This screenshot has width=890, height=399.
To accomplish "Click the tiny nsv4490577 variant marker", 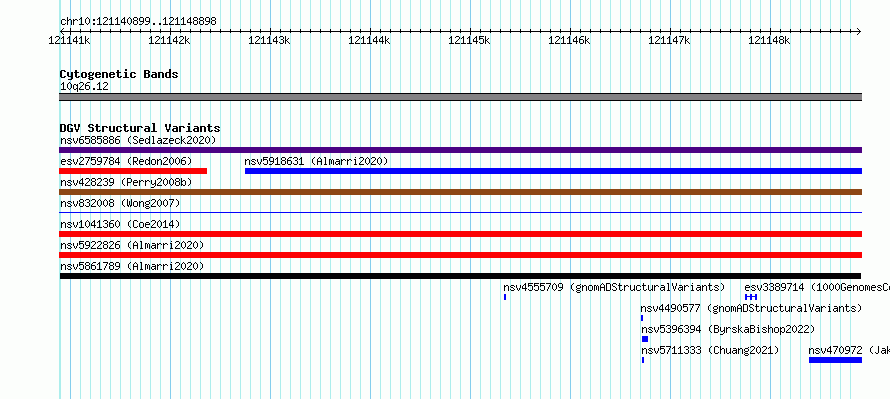I will tap(642, 318).
